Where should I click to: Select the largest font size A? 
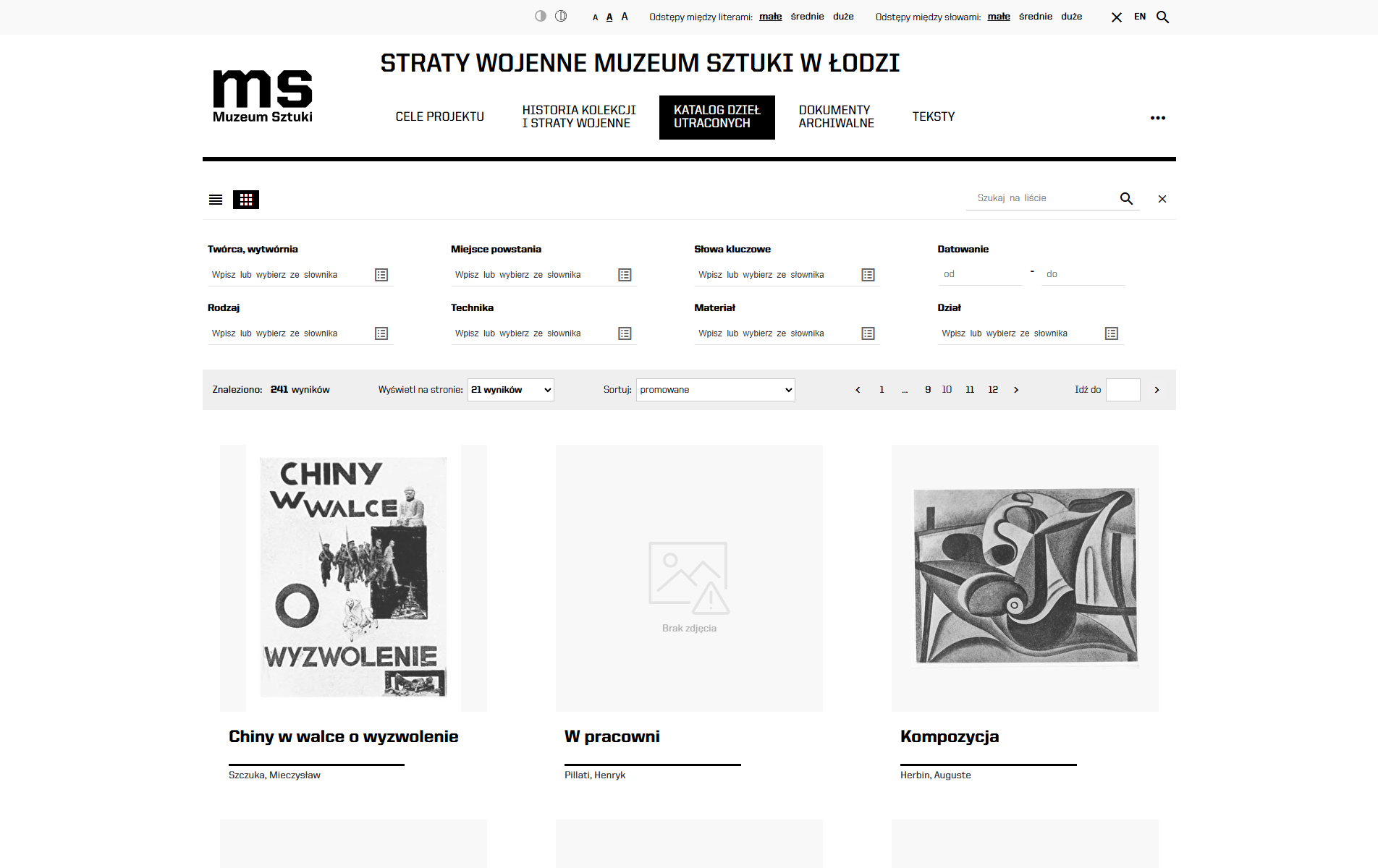pyautogui.click(x=625, y=16)
